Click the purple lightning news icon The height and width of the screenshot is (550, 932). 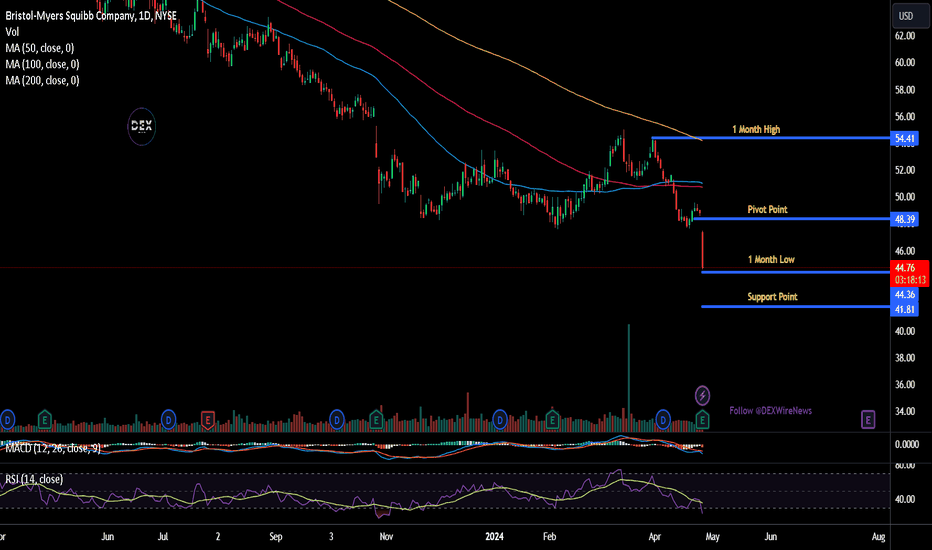tap(702, 395)
